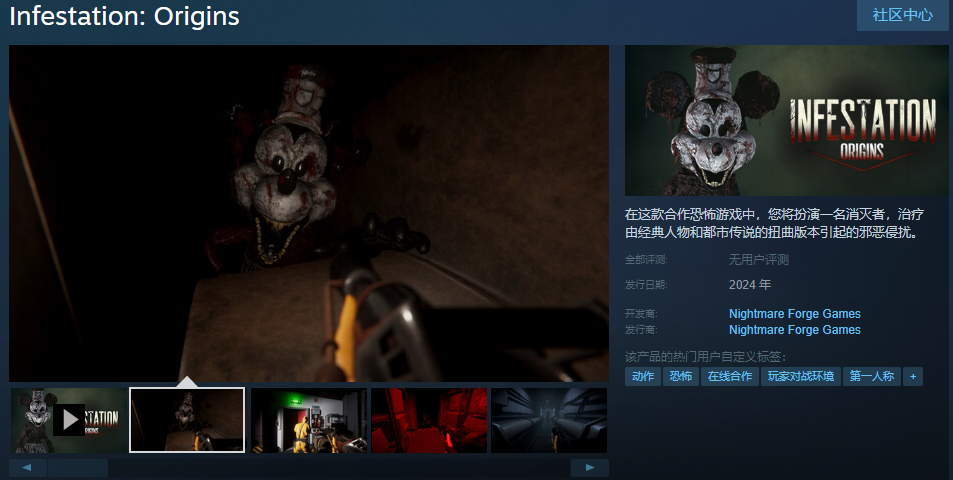This screenshot has height=480, width=953.
Task: Select the green exit sign room thumbnail
Action: [309, 420]
